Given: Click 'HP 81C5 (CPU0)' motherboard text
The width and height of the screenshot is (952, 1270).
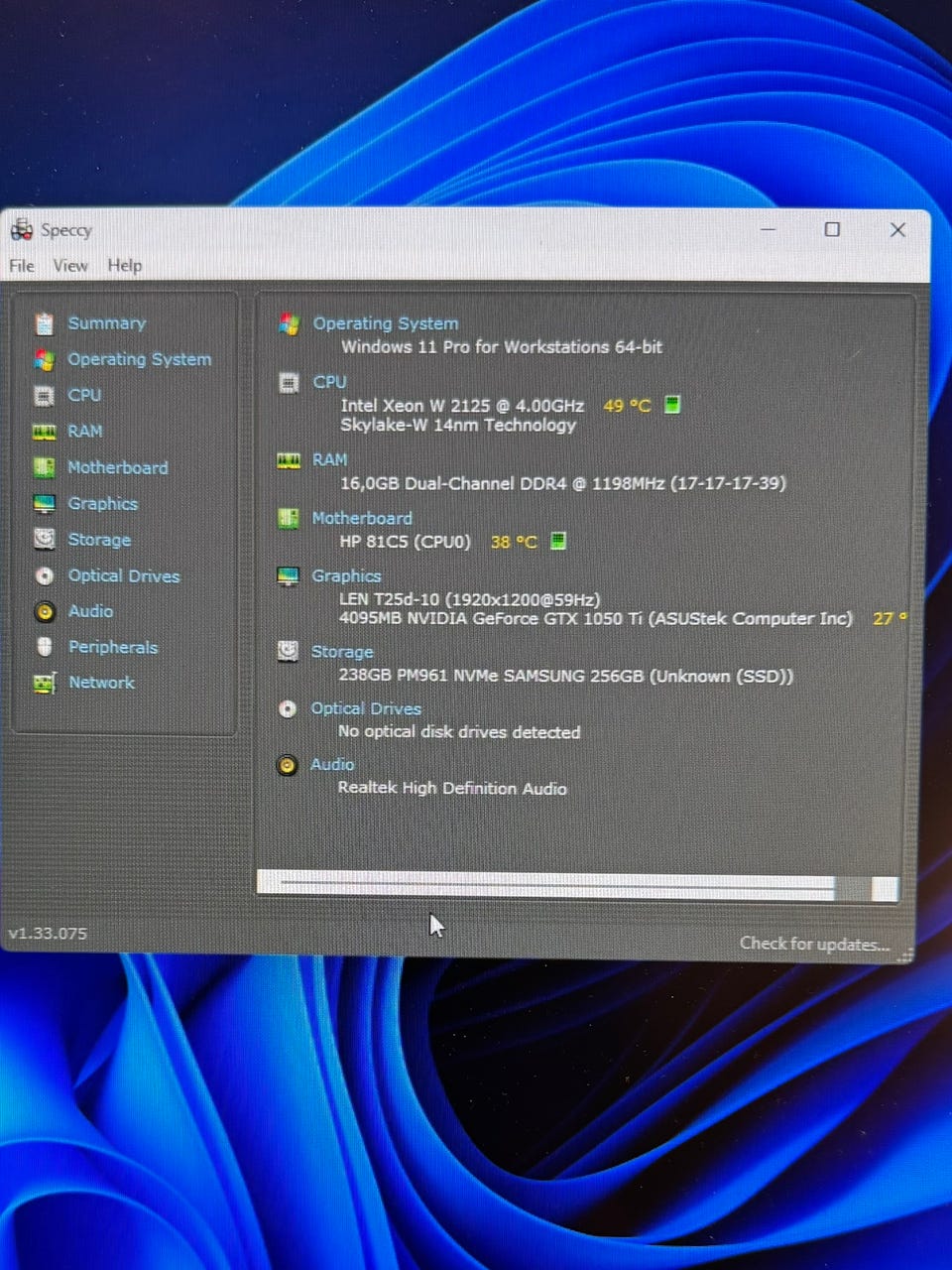Looking at the screenshot, I should (x=405, y=542).
